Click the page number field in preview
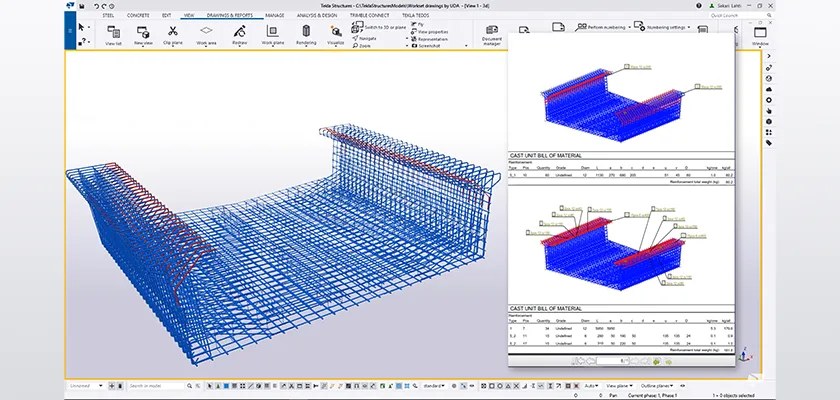The height and width of the screenshot is (400, 840). click(x=612, y=361)
